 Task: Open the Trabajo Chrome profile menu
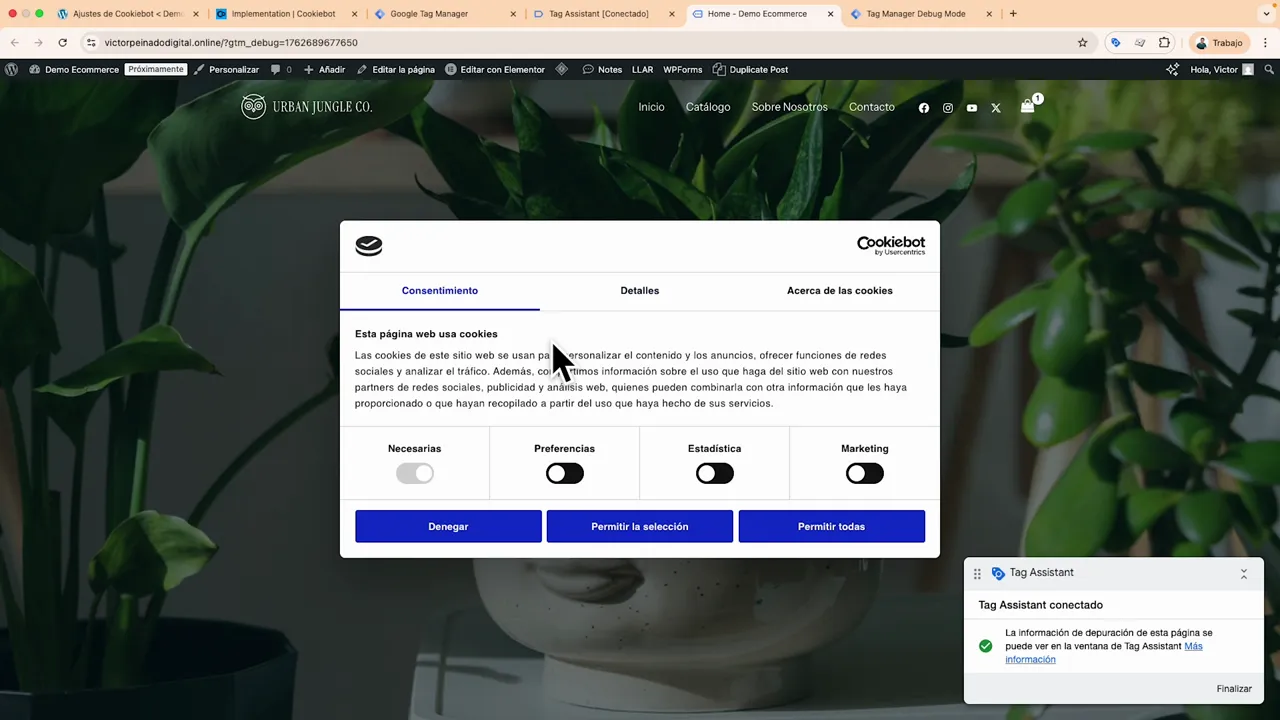[1218, 42]
